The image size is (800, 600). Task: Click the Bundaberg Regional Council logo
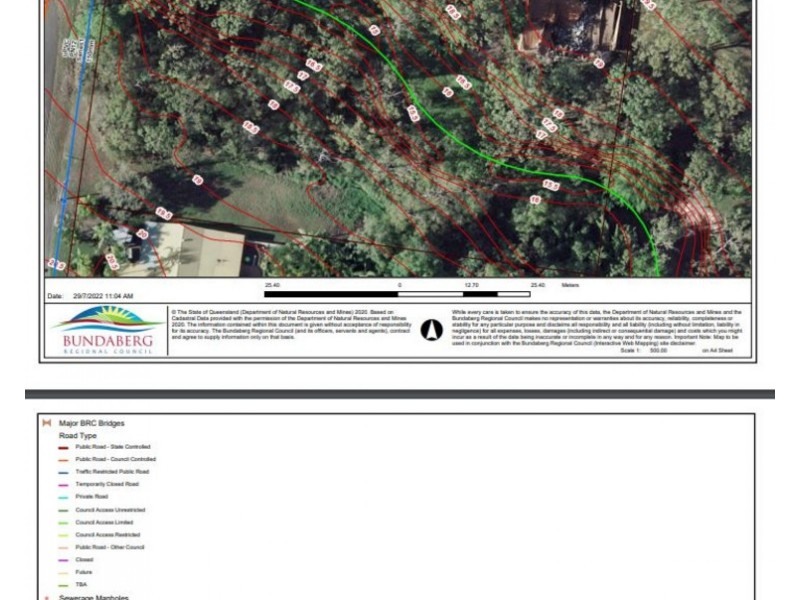tap(108, 331)
